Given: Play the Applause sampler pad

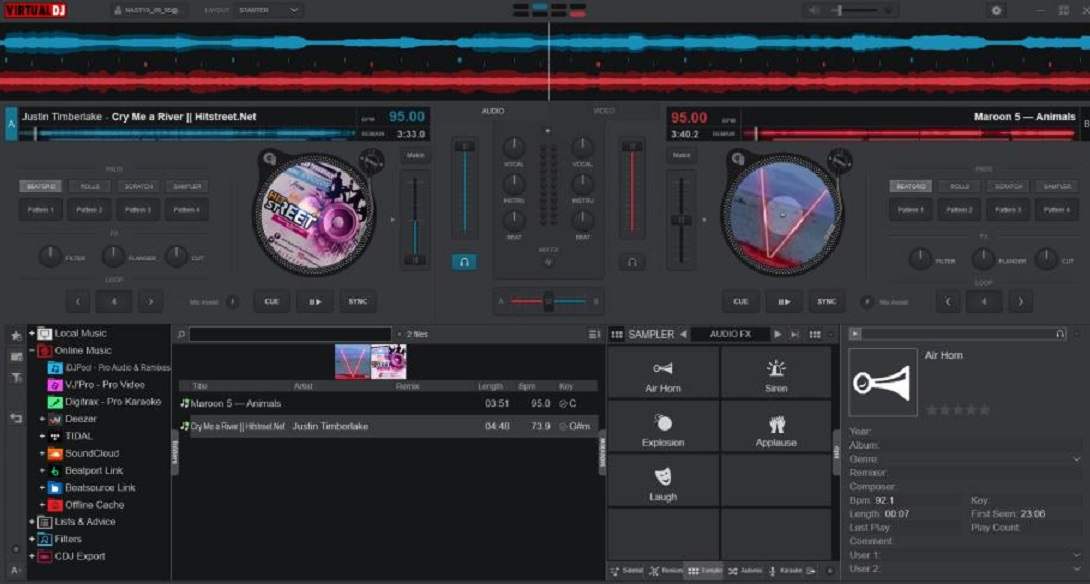Looking at the screenshot, I should (x=778, y=427).
